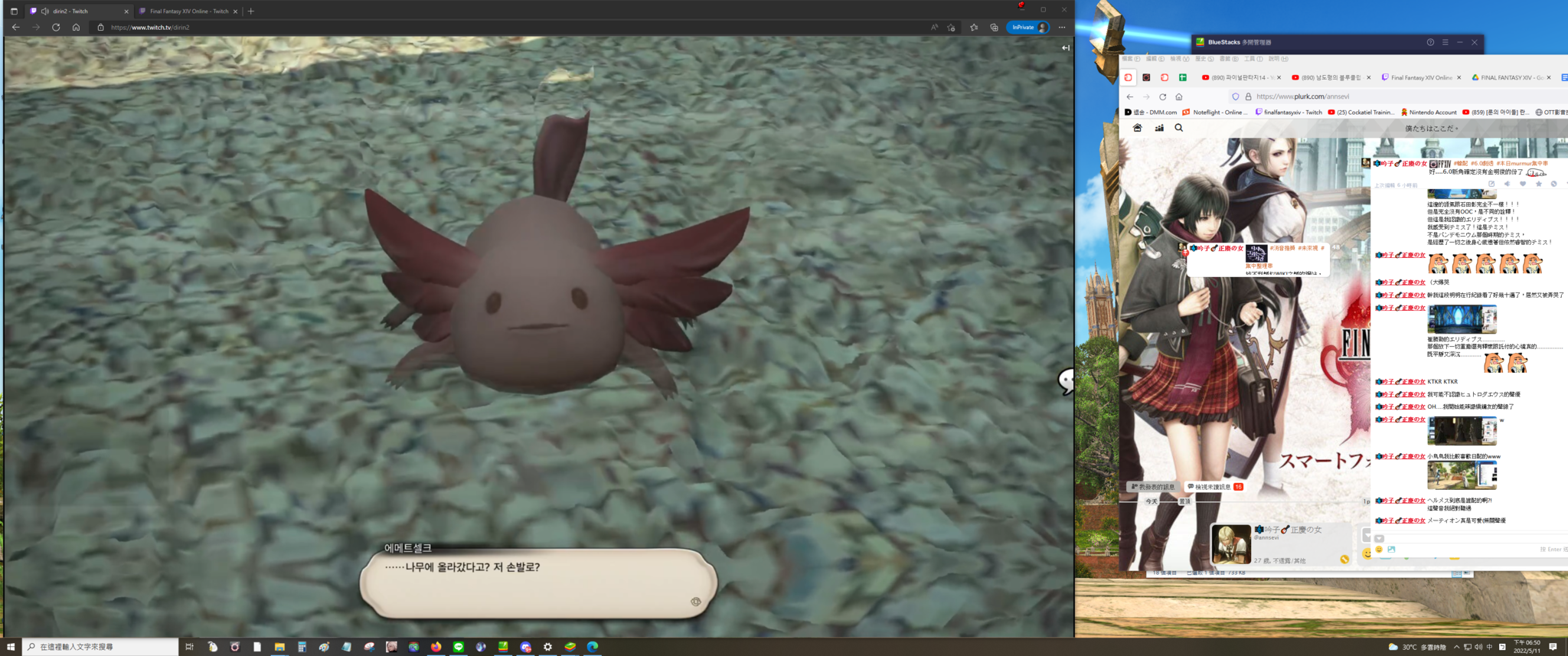Screen dimensions: 1568x656
Task: Open File Explorer from taskbar
Action: tap(279, 647)
